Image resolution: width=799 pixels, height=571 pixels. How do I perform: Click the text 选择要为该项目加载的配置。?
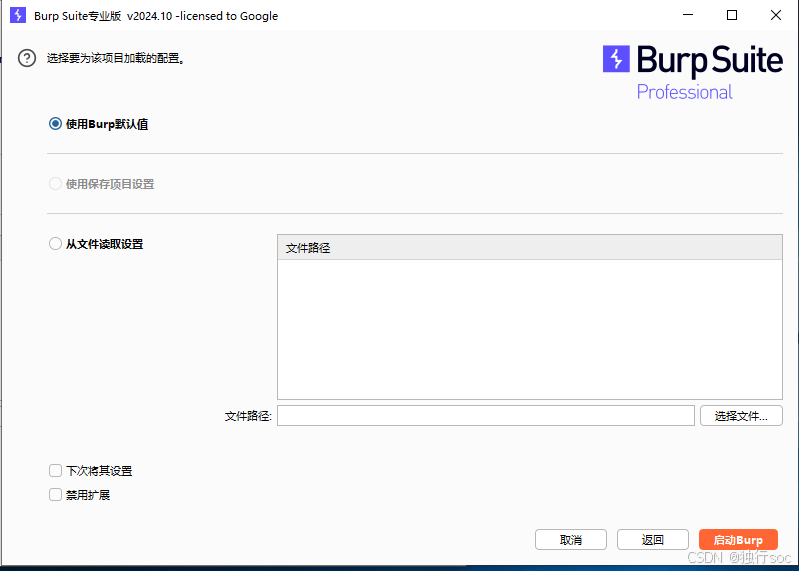pyautogui.click(x=116, y=59)
